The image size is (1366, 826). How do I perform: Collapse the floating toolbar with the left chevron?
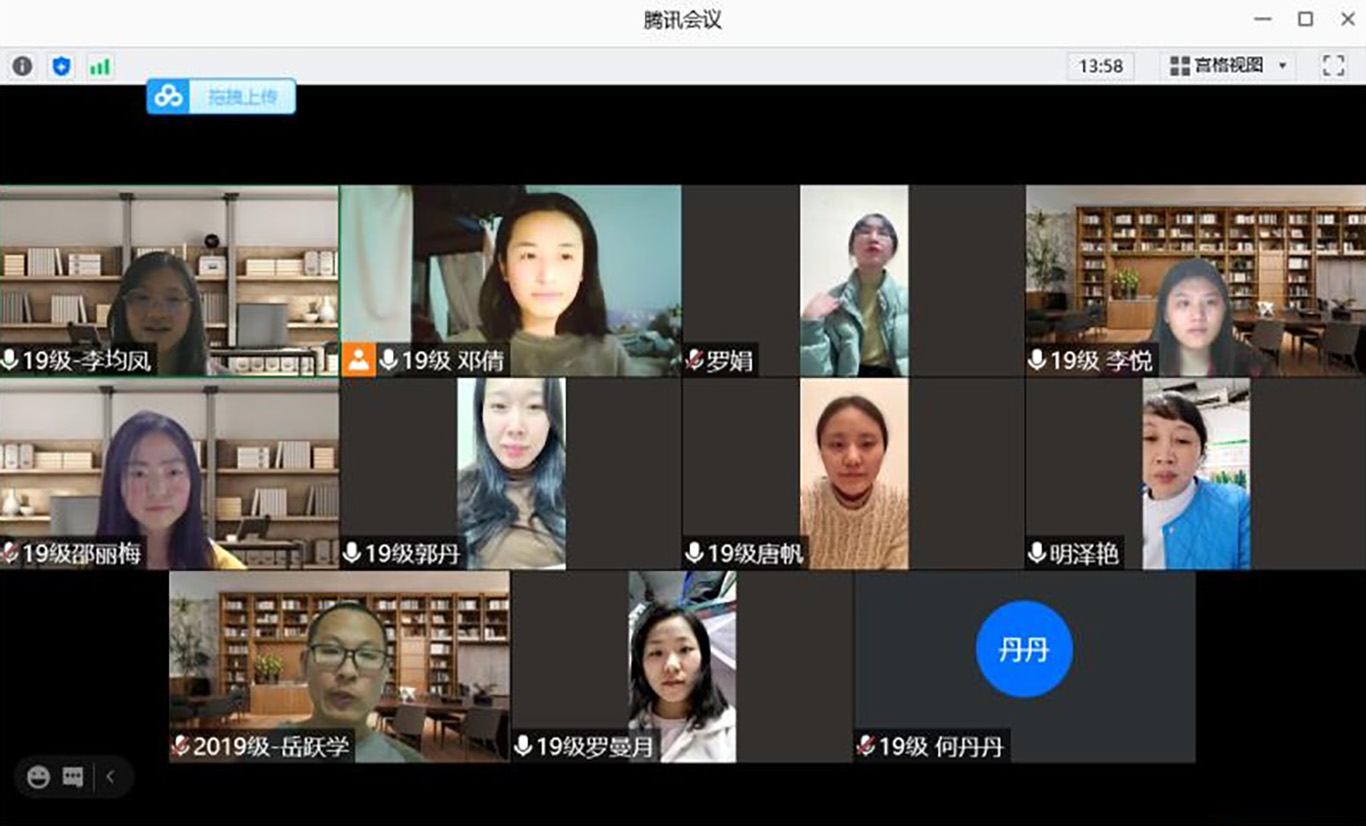(110, 777)
